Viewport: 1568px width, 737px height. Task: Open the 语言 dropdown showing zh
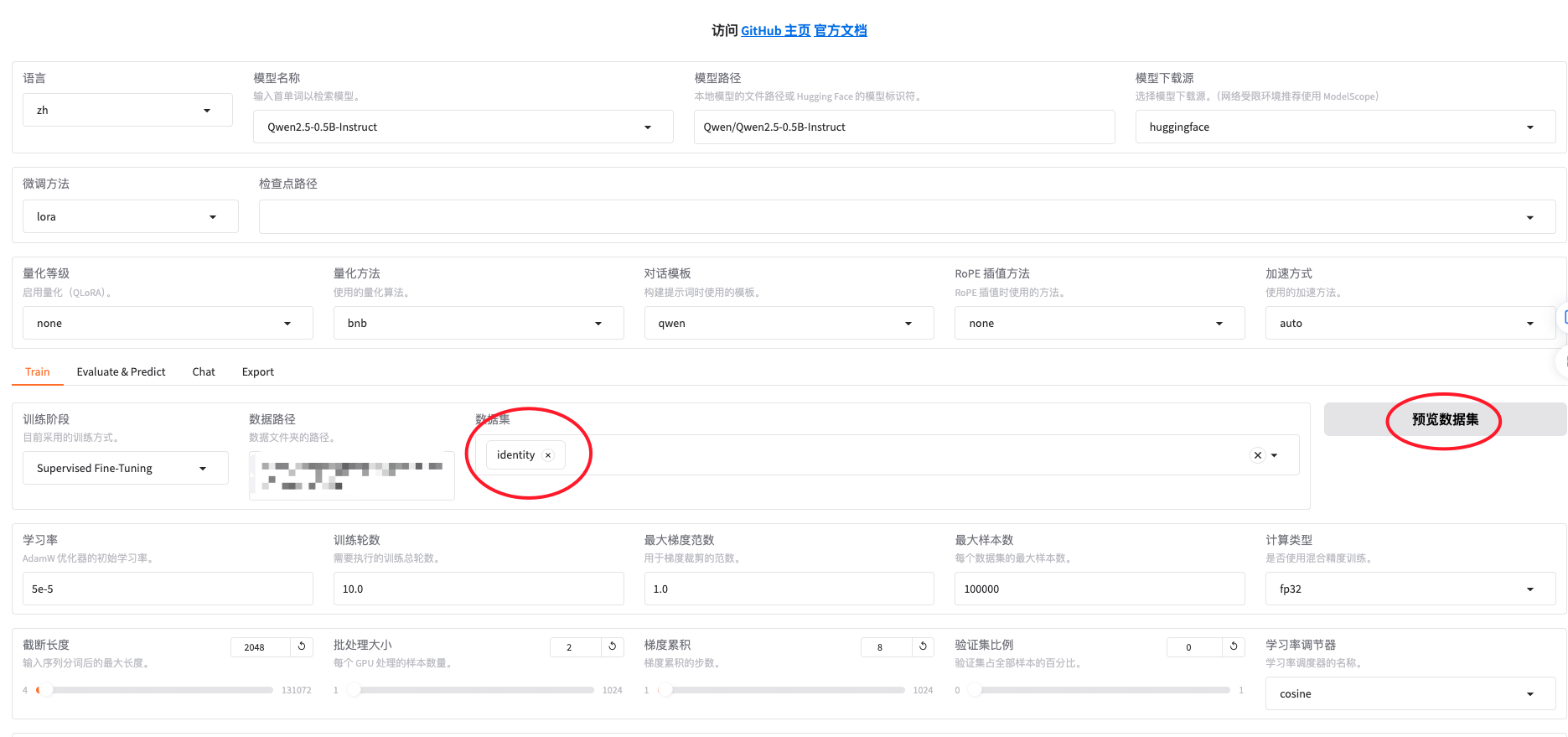[x=127, y=111]
